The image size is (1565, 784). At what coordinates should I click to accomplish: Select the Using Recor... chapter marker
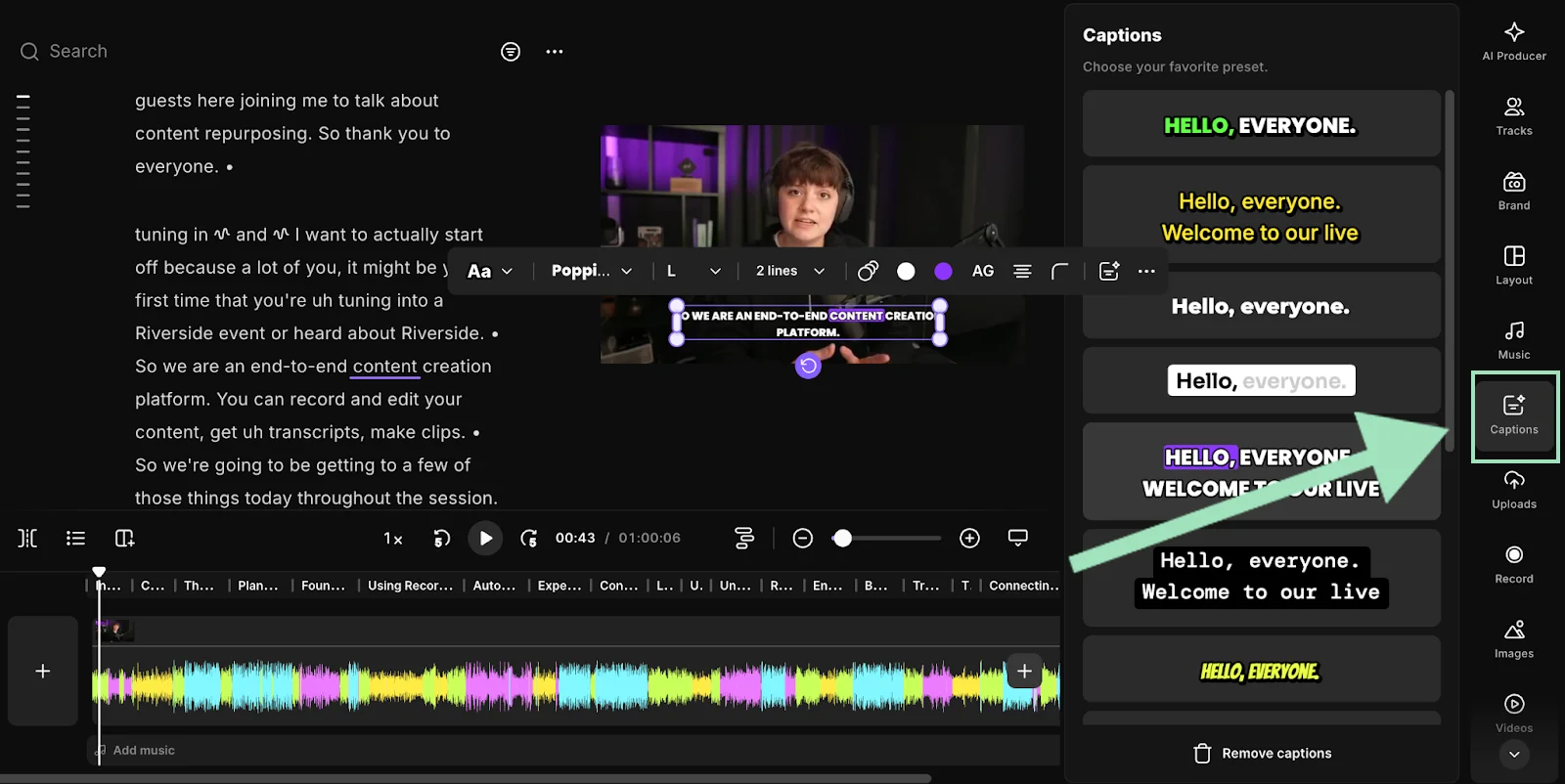click(410, 586)
